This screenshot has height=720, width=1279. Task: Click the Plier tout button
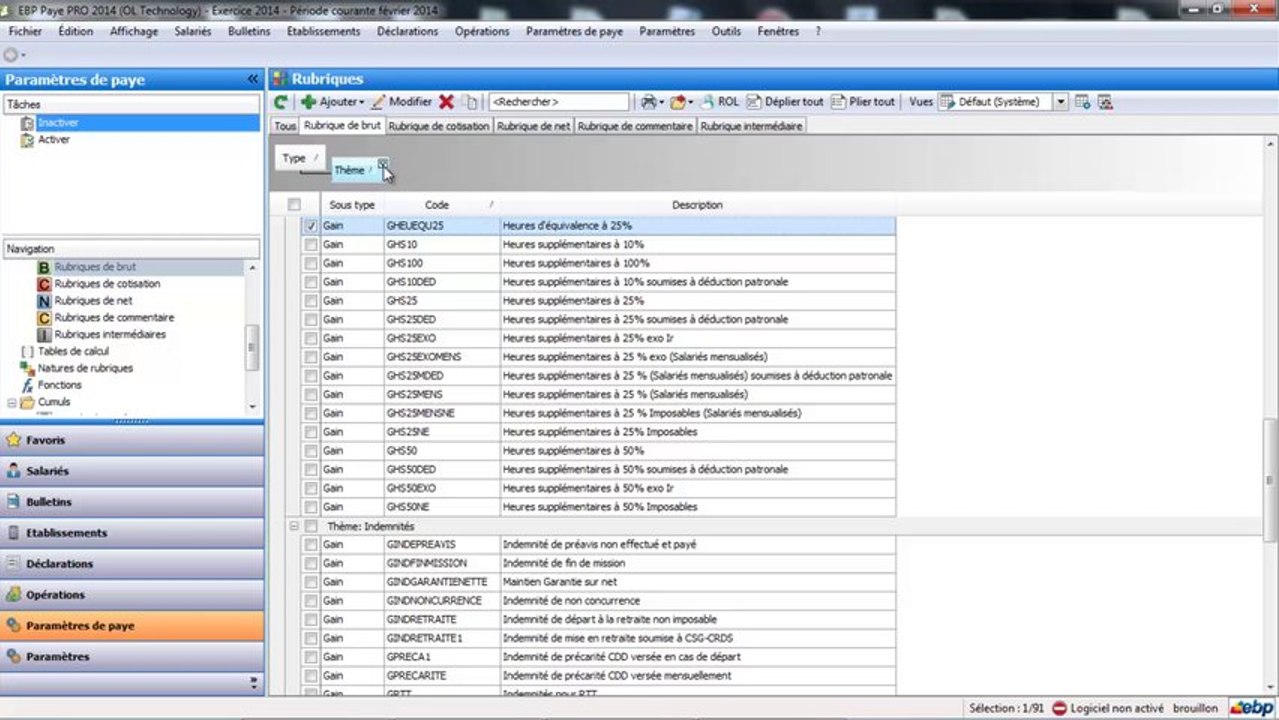(x=863, y=102)
